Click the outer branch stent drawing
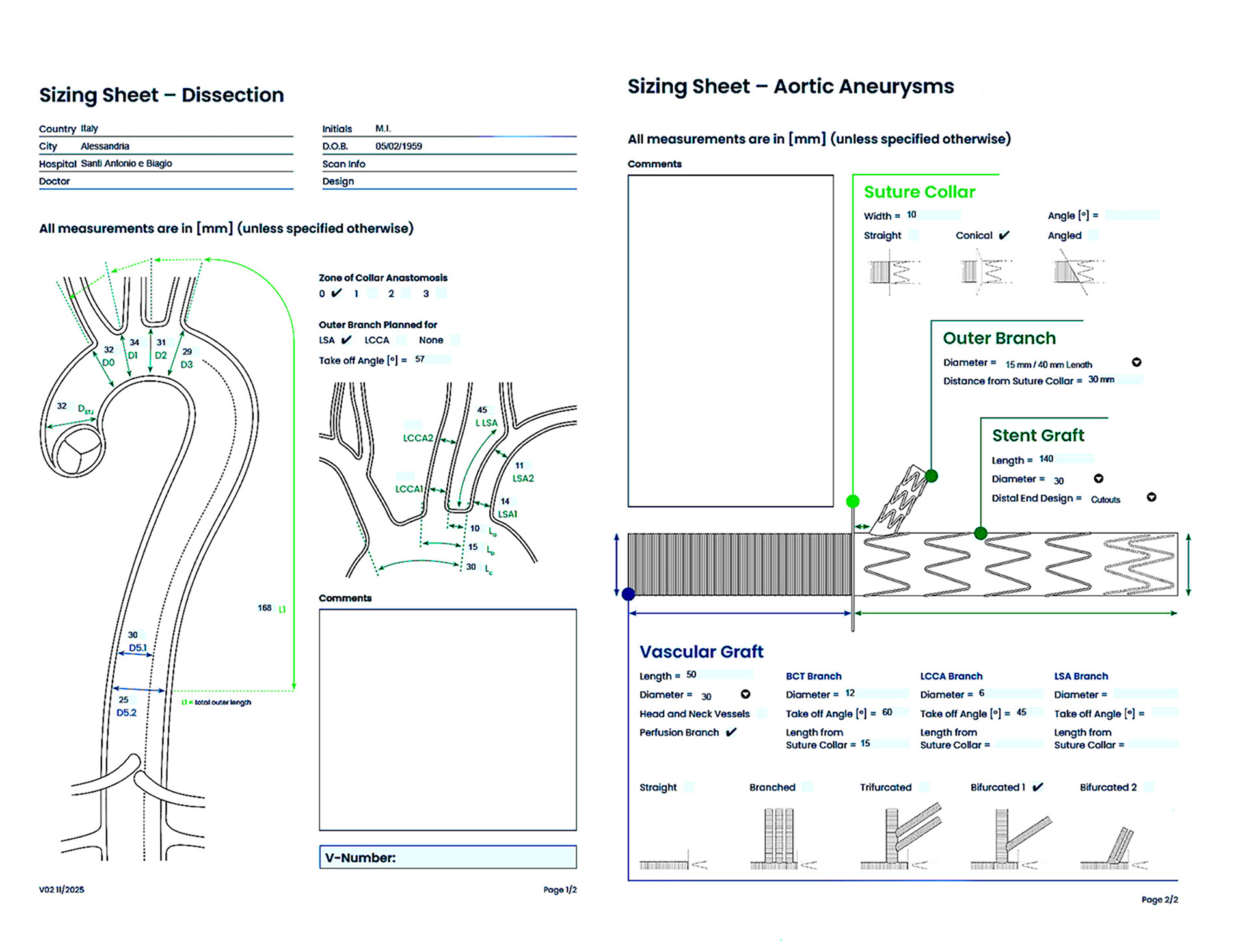Screen dimensions: 1249x952 (x=899, y=499)
